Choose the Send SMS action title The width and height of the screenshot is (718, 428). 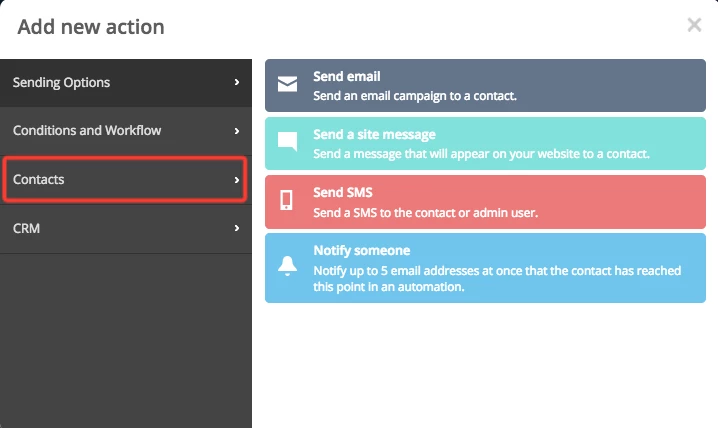click(343, 193)
